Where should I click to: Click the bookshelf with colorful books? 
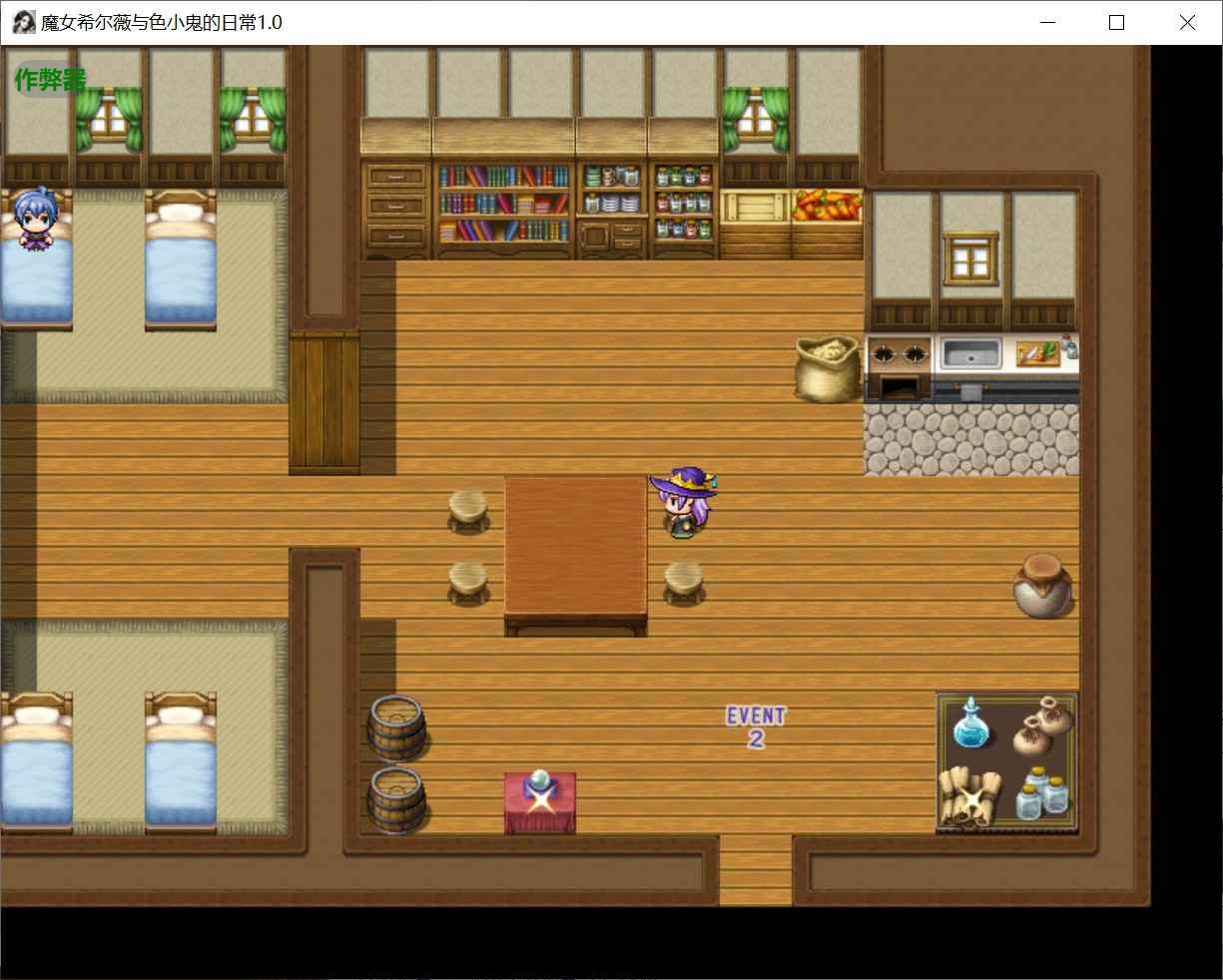(503, 203)
